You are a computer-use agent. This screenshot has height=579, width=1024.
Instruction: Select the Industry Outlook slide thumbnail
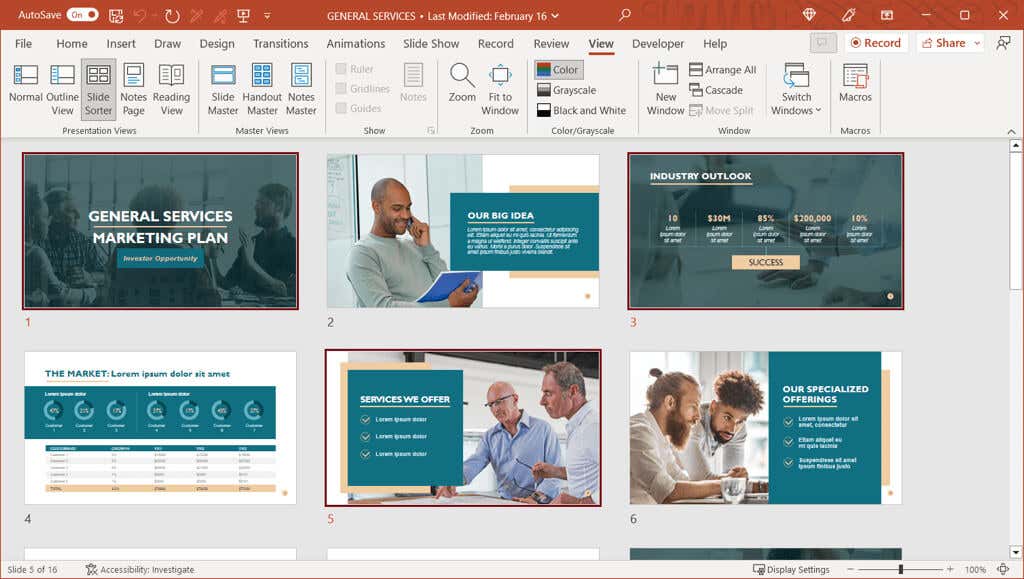pos(765,231)
